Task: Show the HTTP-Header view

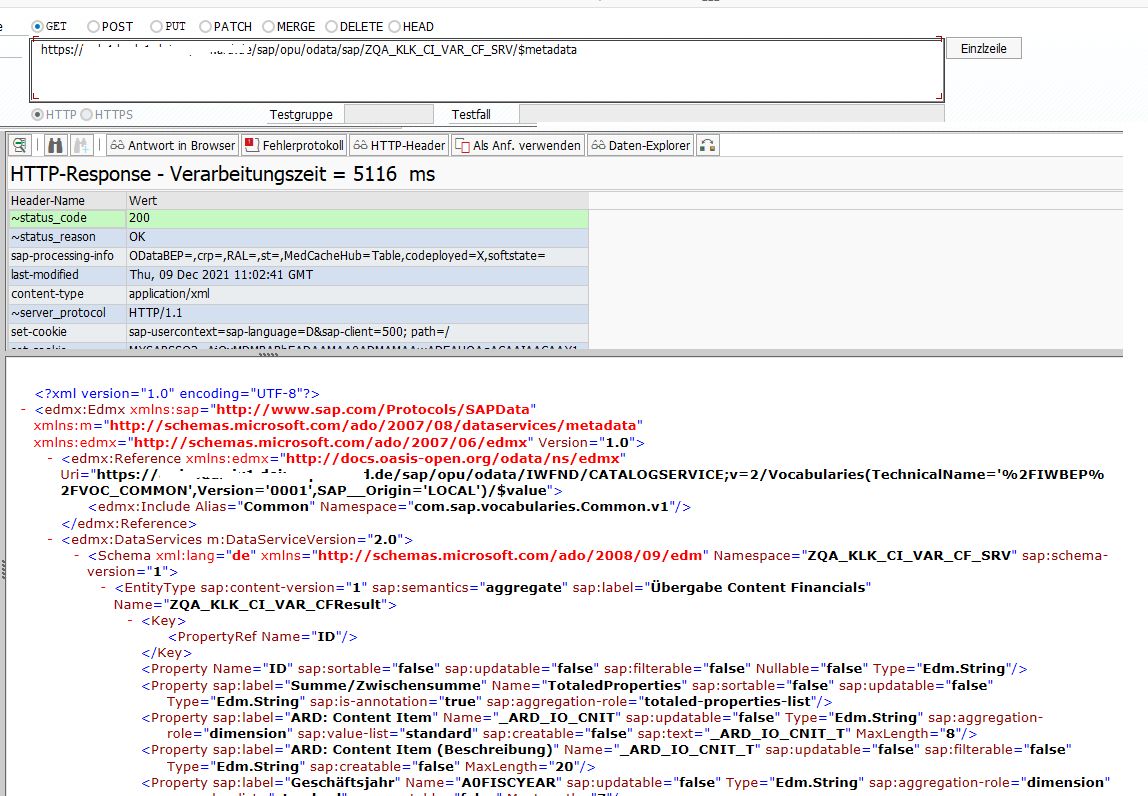Action: 398,146
